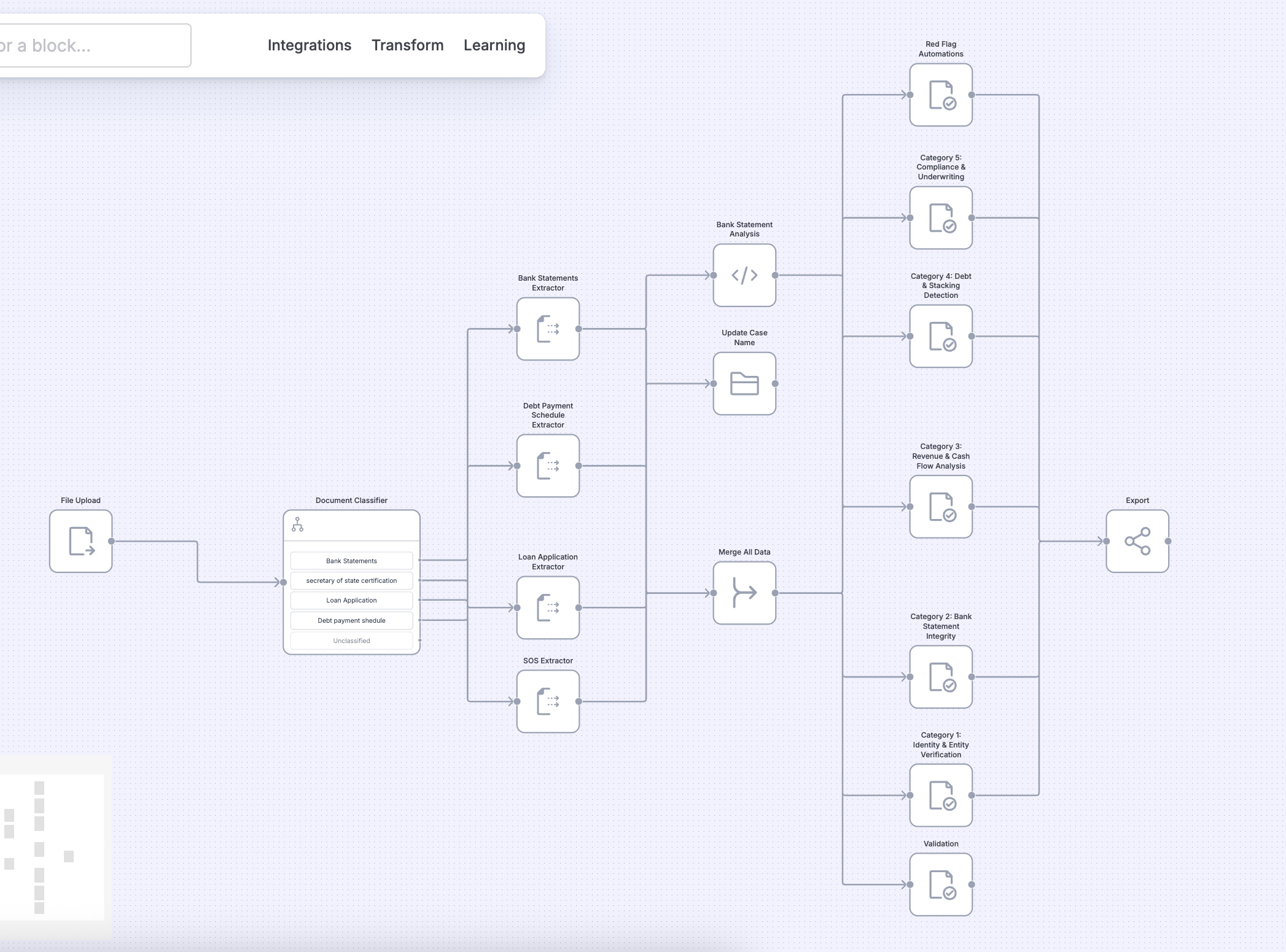Select Category 3 Revenue & Cash Flow block
Screen dimensions: 1286x952
pyautogui.click(x=941, y=507)
